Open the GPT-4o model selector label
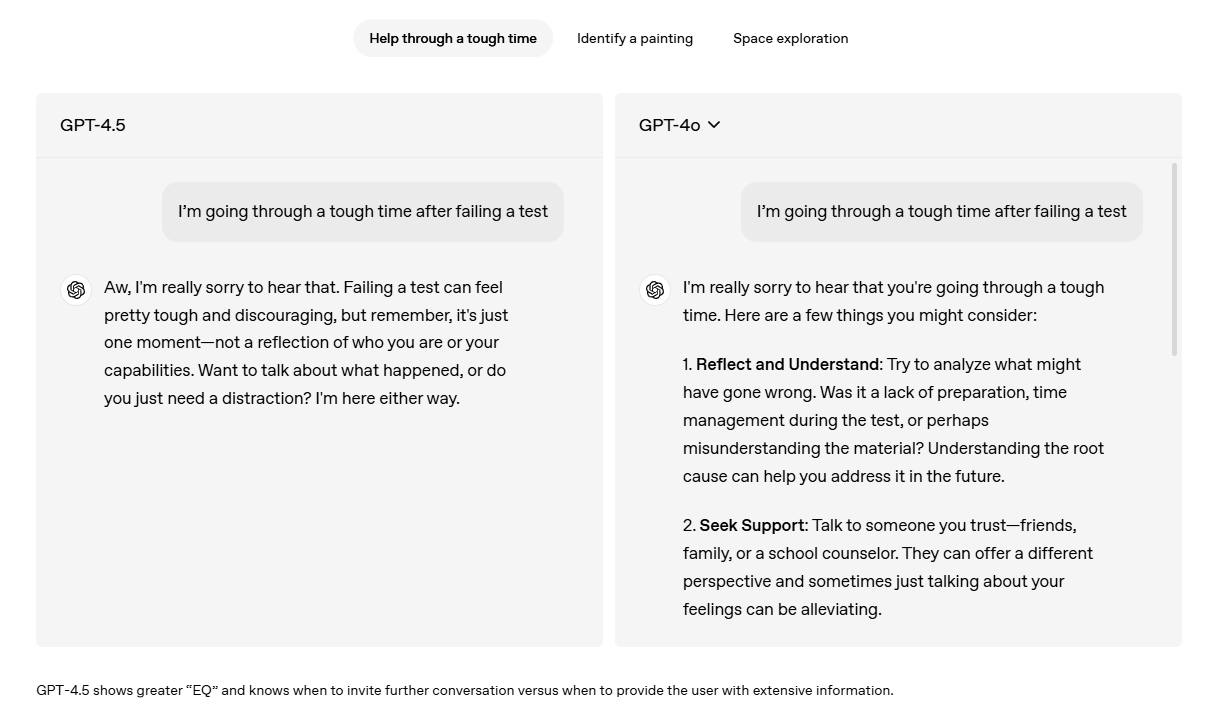The width and height of the screenshot is (1217, 714). (x=669, y=125)
